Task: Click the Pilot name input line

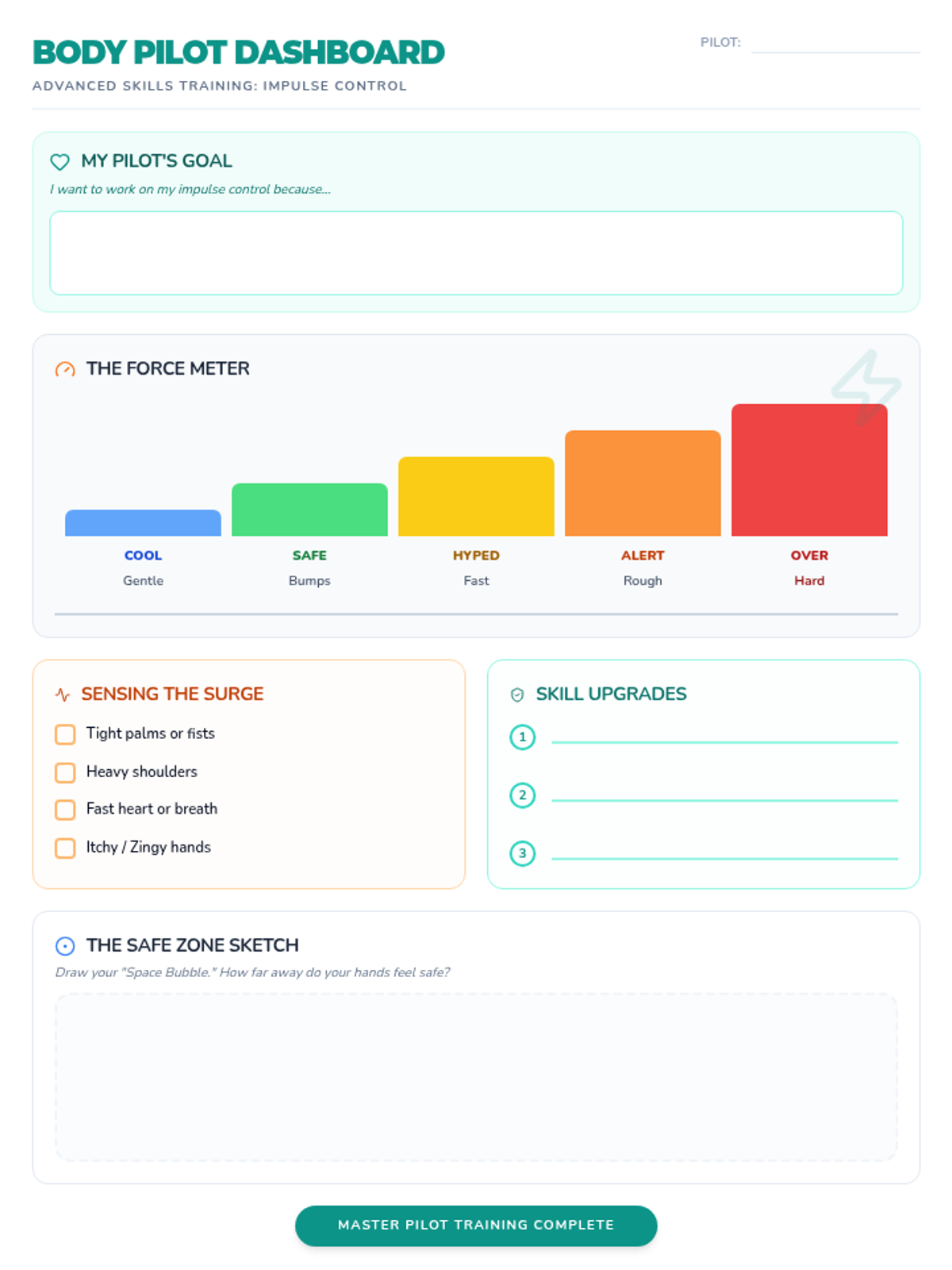Action: pos(835,43)
